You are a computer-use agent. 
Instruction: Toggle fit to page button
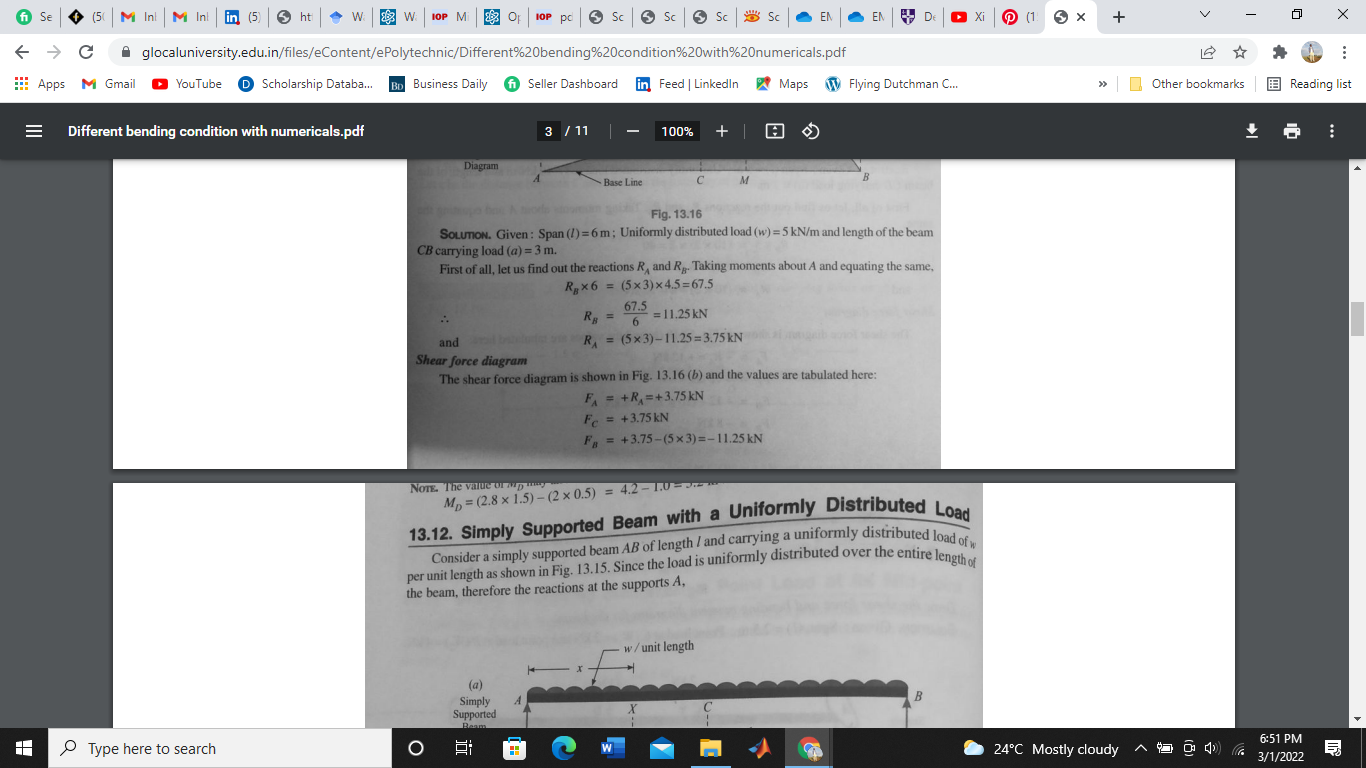click(774, 131)
